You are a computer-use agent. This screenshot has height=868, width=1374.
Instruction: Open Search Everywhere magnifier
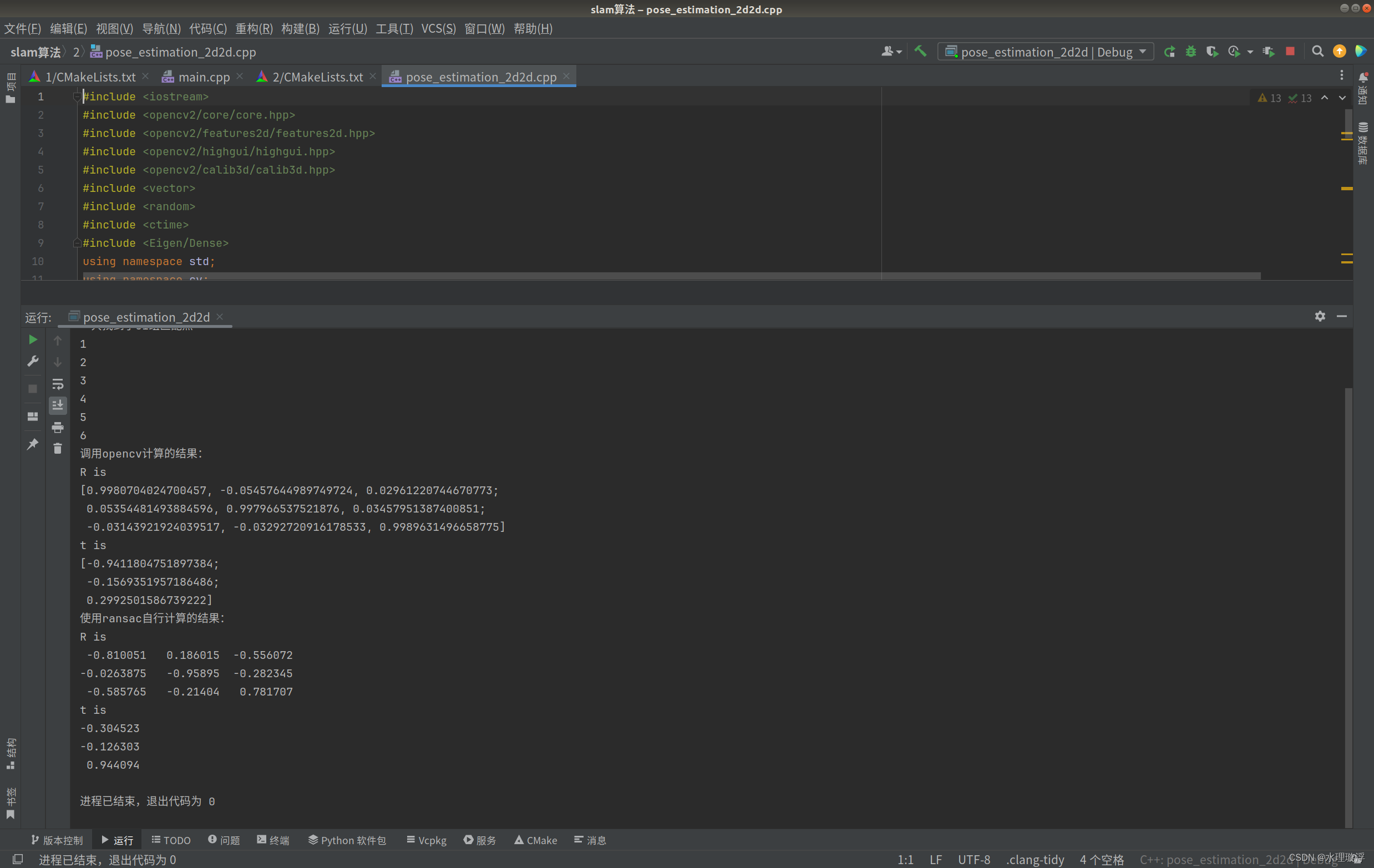click(x=1317, y=52)
